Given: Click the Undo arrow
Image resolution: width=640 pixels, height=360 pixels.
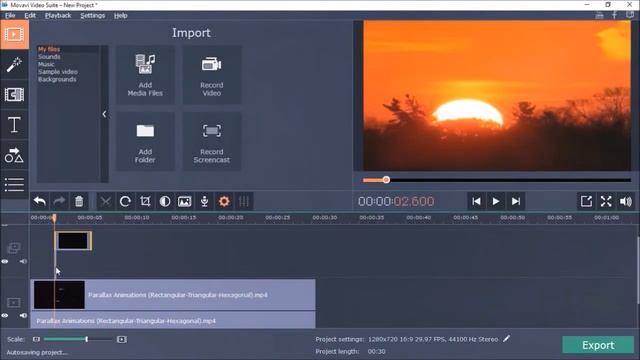Looking at the screenshot, I should tap(40, 201).
